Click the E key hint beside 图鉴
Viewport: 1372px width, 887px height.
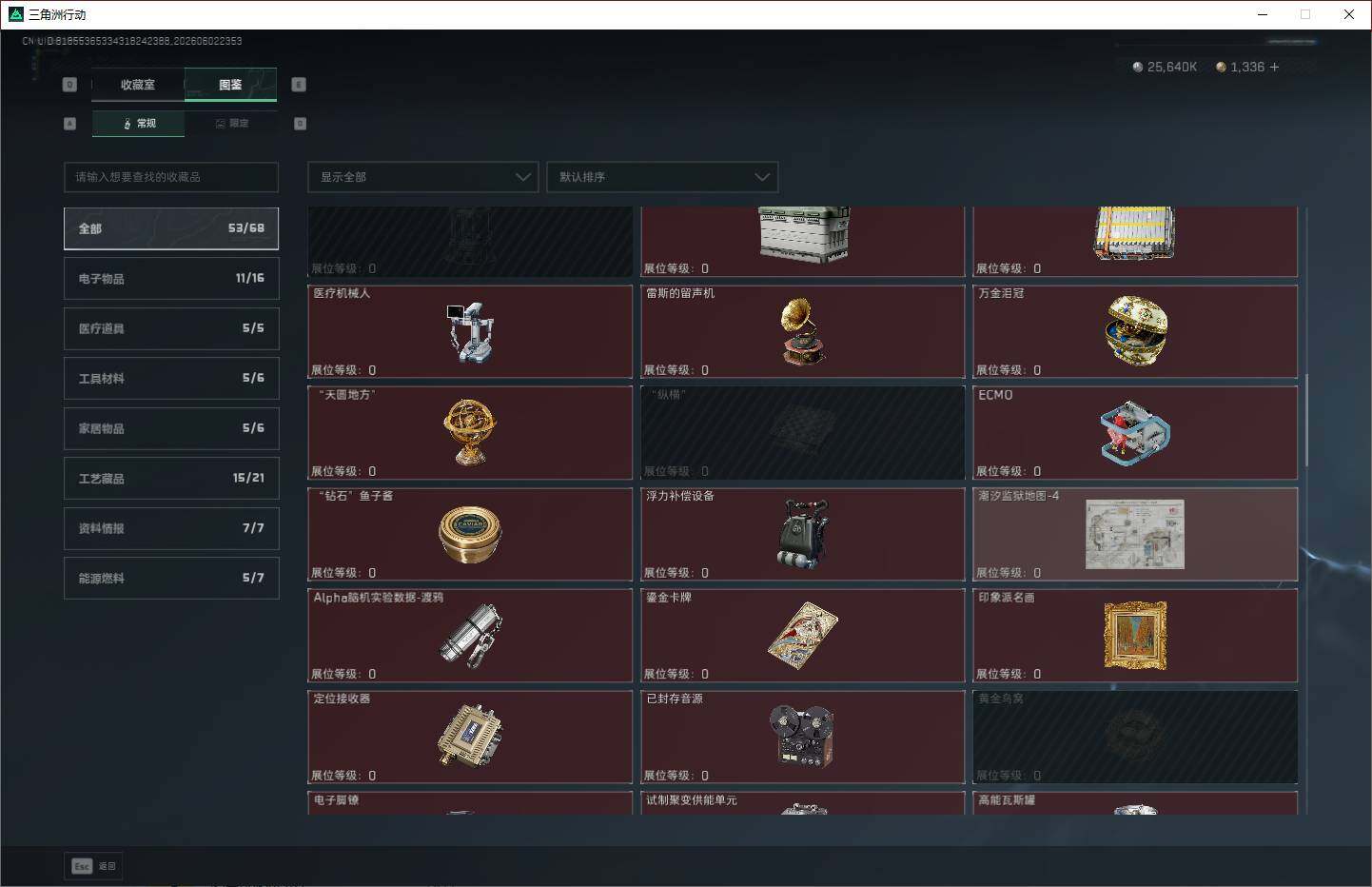pos(299,85)
